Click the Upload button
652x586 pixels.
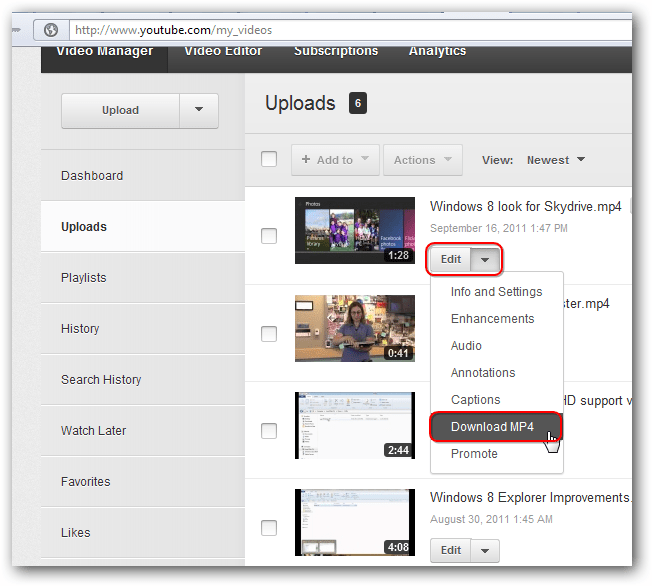click(x=121, y=110)
